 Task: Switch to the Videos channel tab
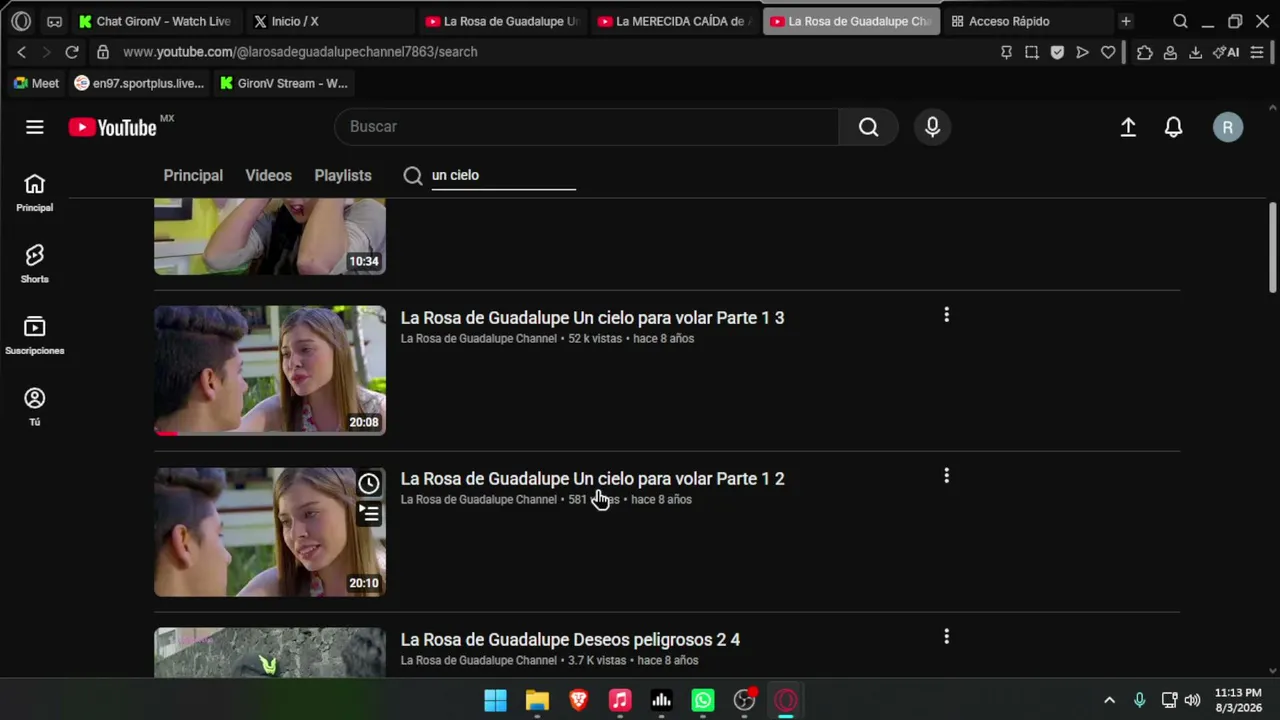(269, 175)
